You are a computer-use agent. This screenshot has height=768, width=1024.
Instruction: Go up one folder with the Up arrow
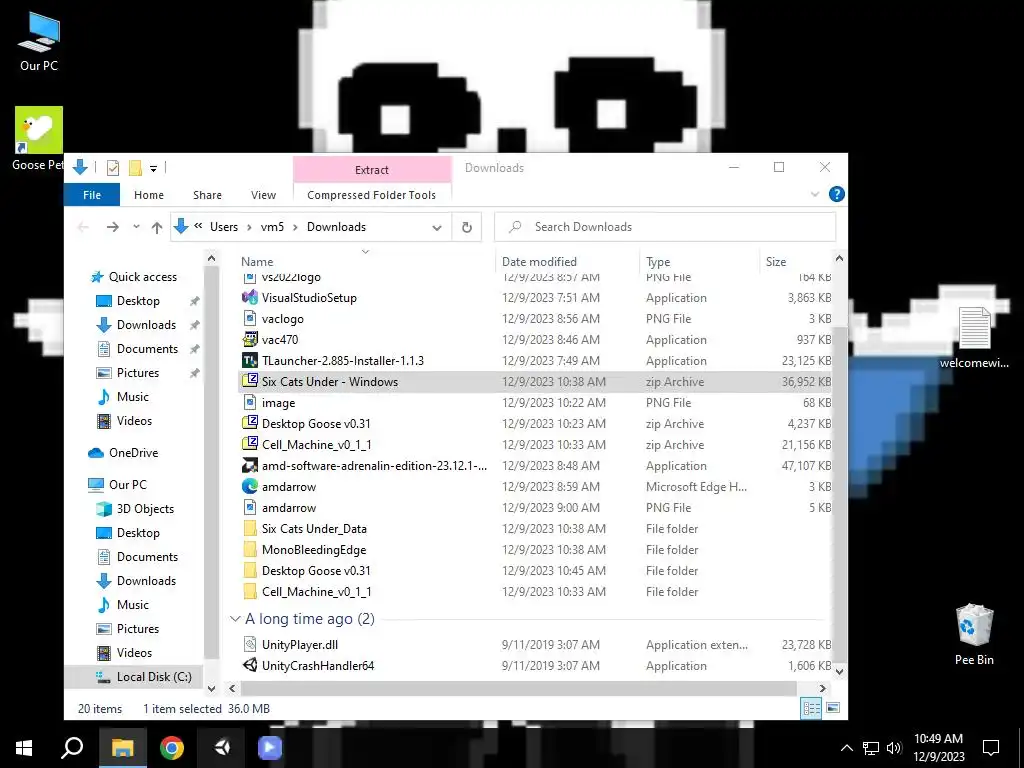pos(157,227)
